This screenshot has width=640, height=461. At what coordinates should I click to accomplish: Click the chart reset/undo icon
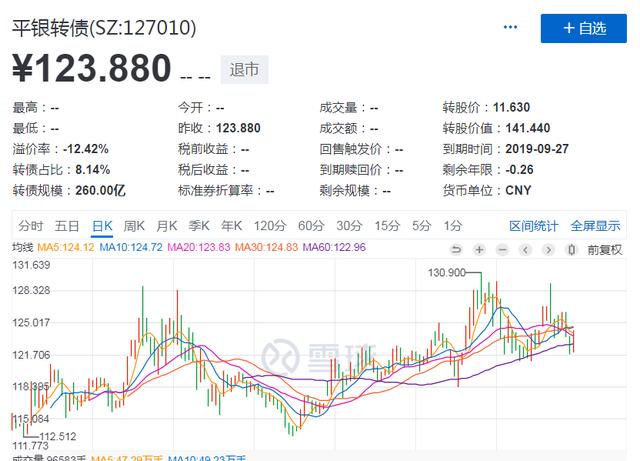click(x=456, y=249)
